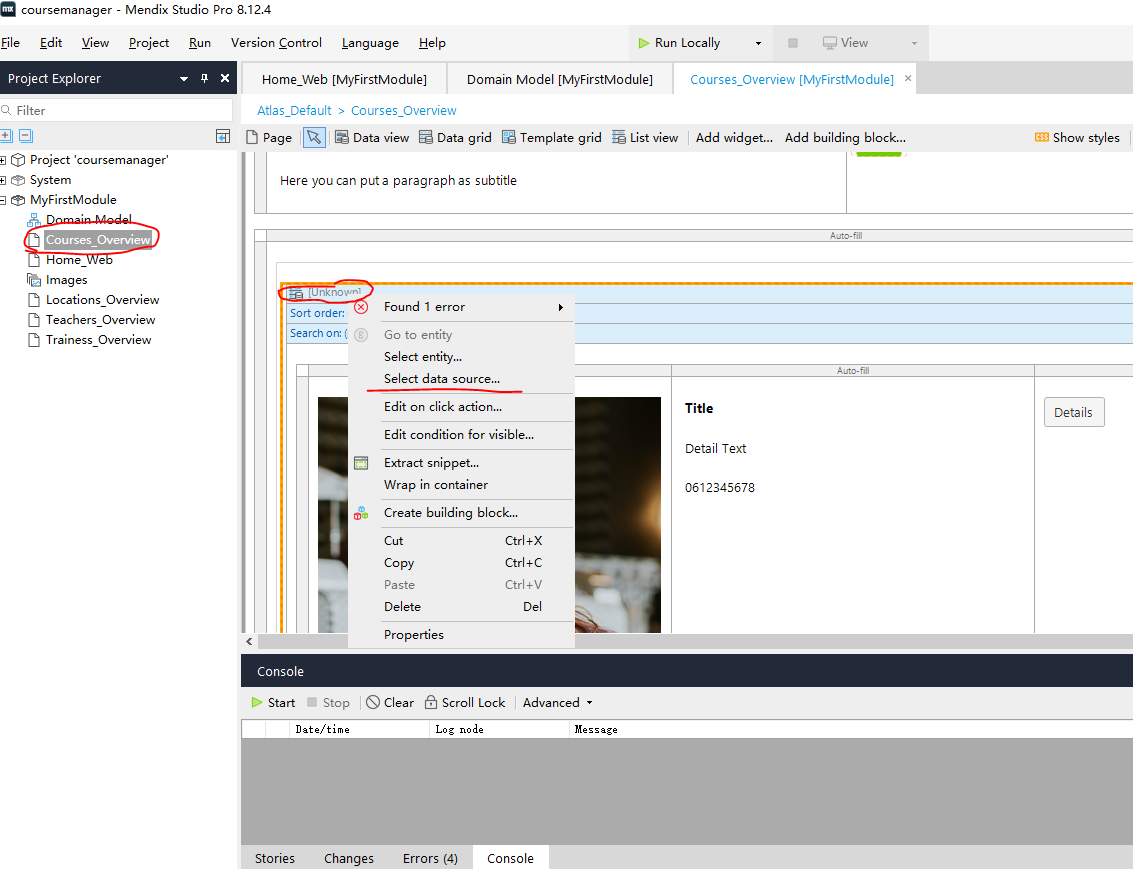The width and height of the screenshot is (1133, 869).
Task: Click Courses_Overview breadcrumb link
Action: tap(404, 111)
